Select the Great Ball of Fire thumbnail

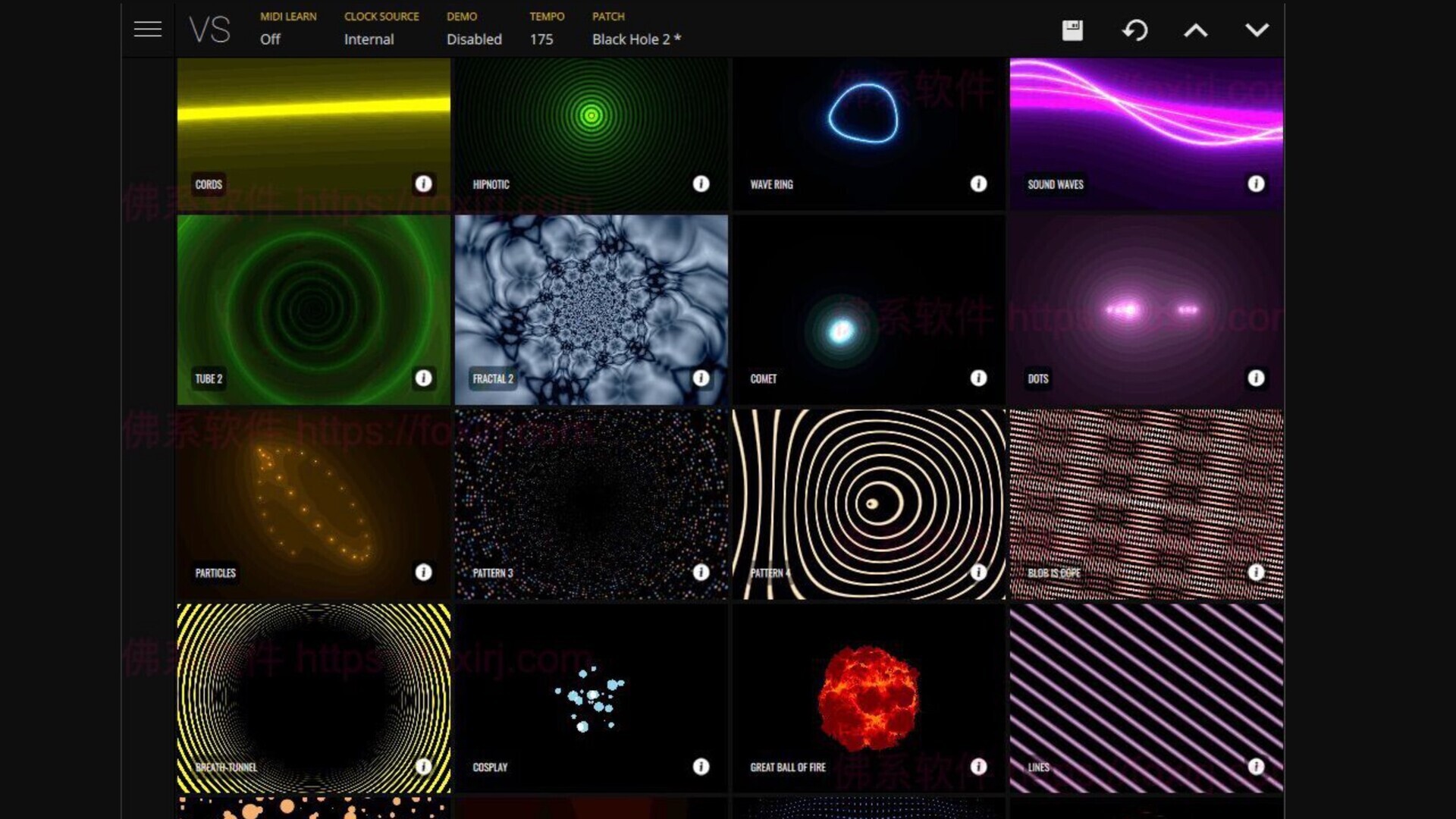[868, 698]
